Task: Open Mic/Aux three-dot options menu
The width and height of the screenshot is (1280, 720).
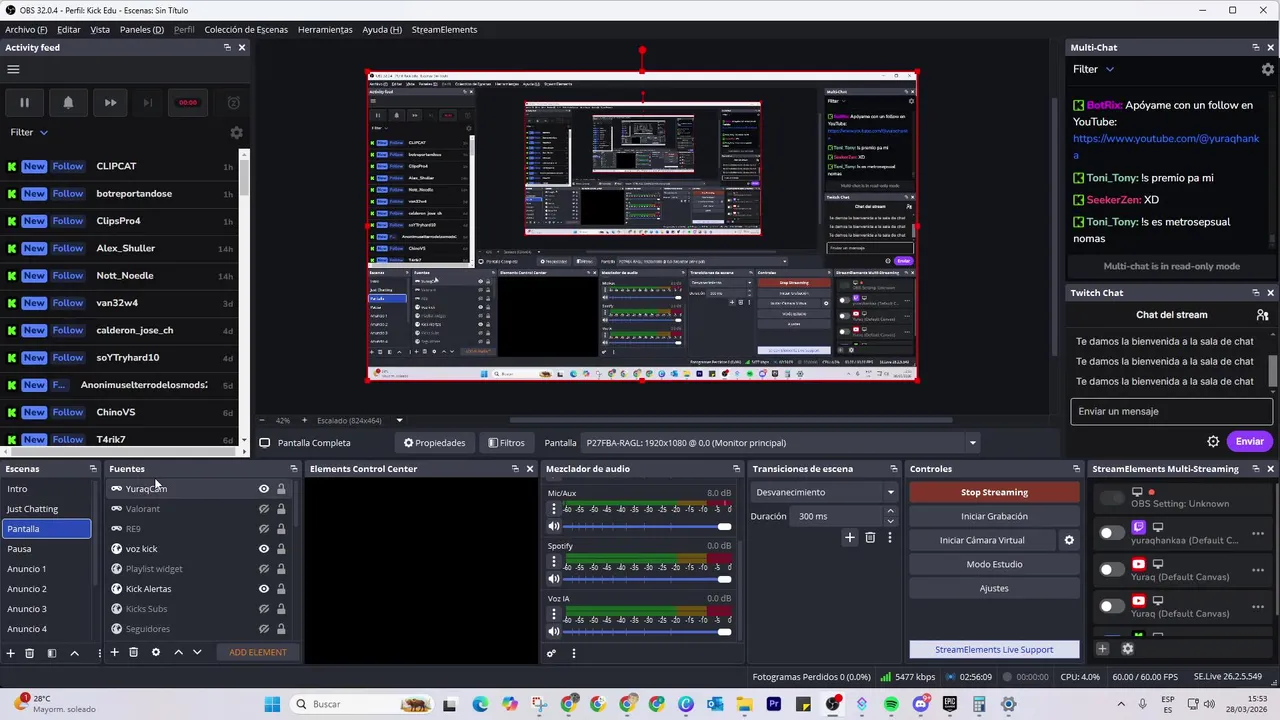Action: tap(554, 509)
